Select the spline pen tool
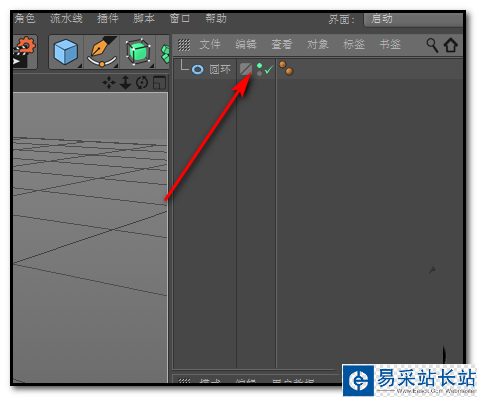 tap(102, 52)
